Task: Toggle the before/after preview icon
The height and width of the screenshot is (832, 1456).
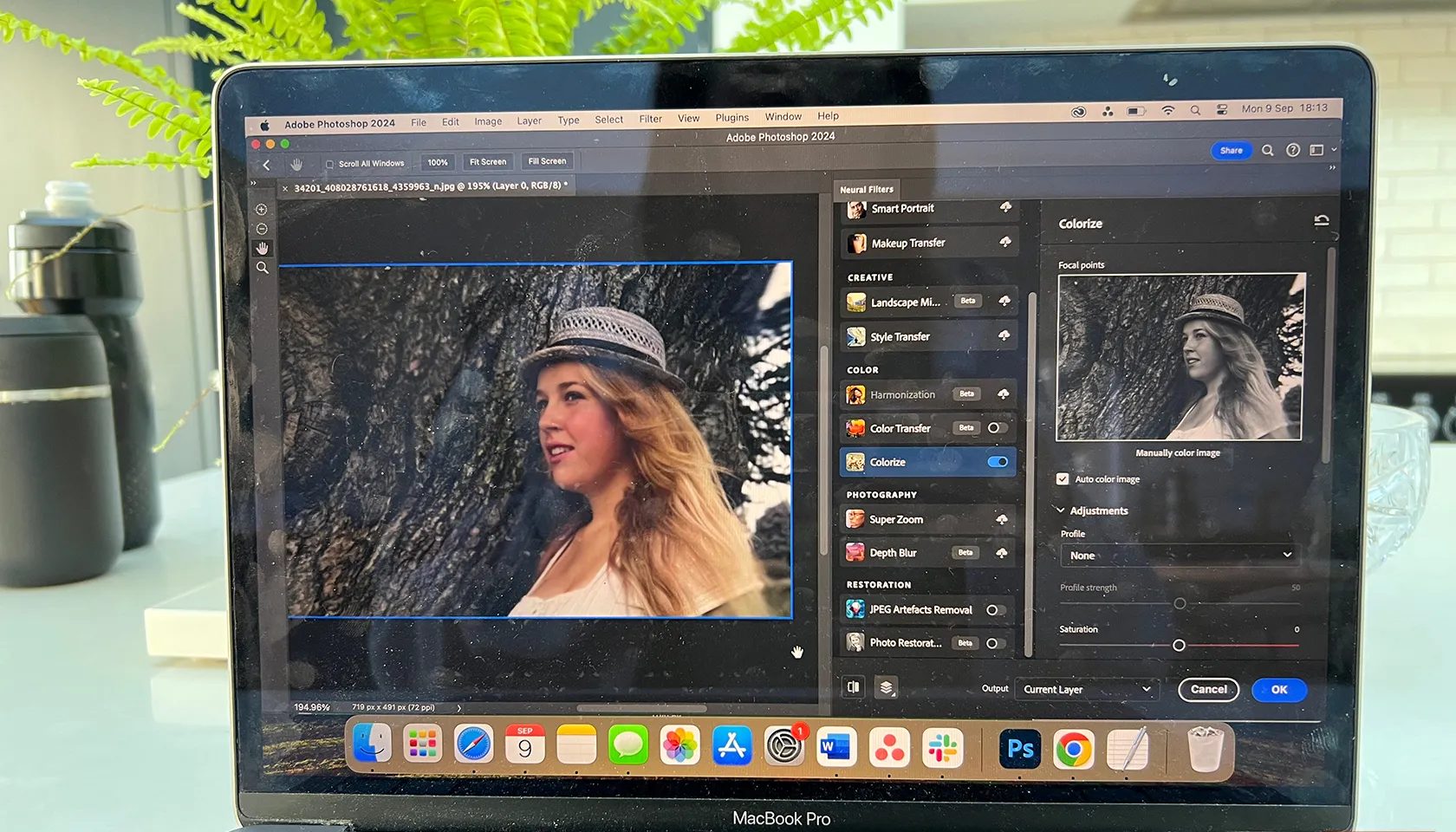Action: coord(854,687)
